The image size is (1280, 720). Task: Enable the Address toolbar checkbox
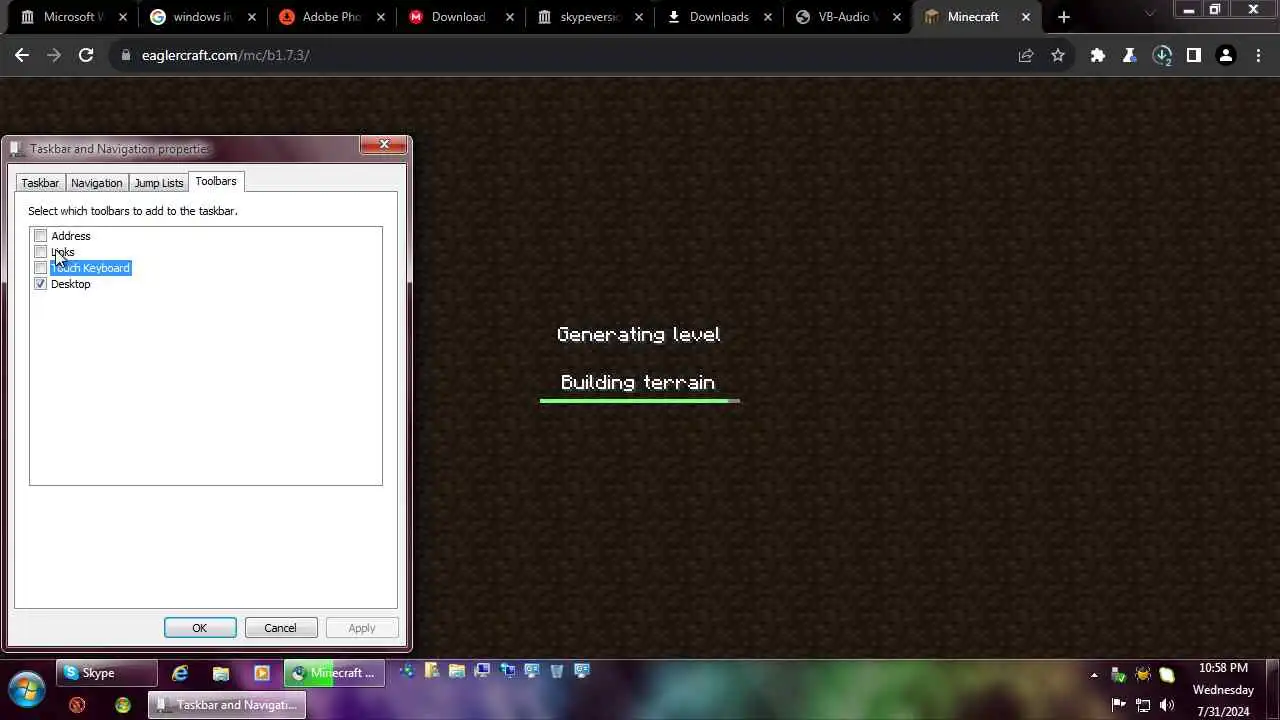pyautogui.click(x=40, y=236)
